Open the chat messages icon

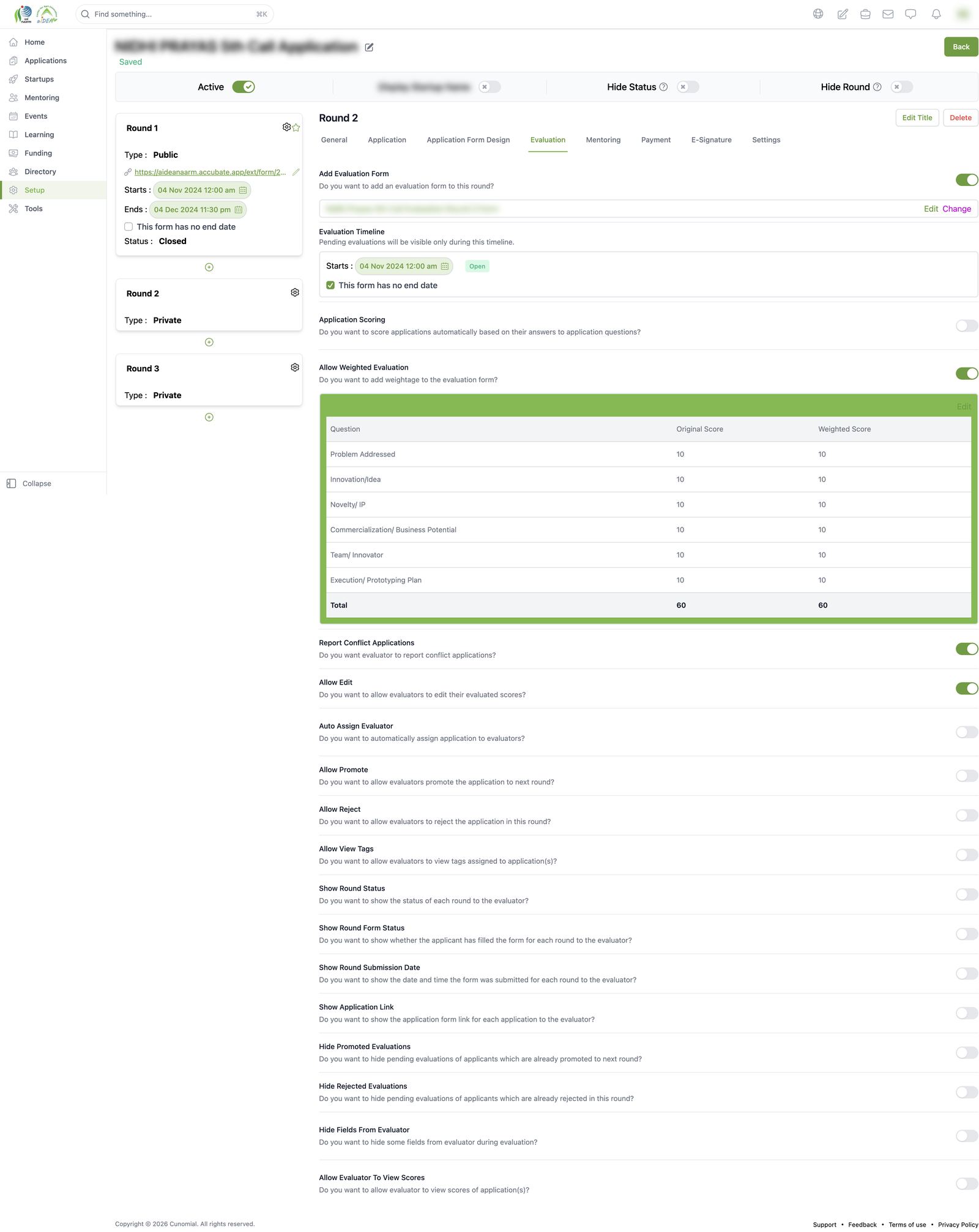pyautogui.click(x=910, y=14)
